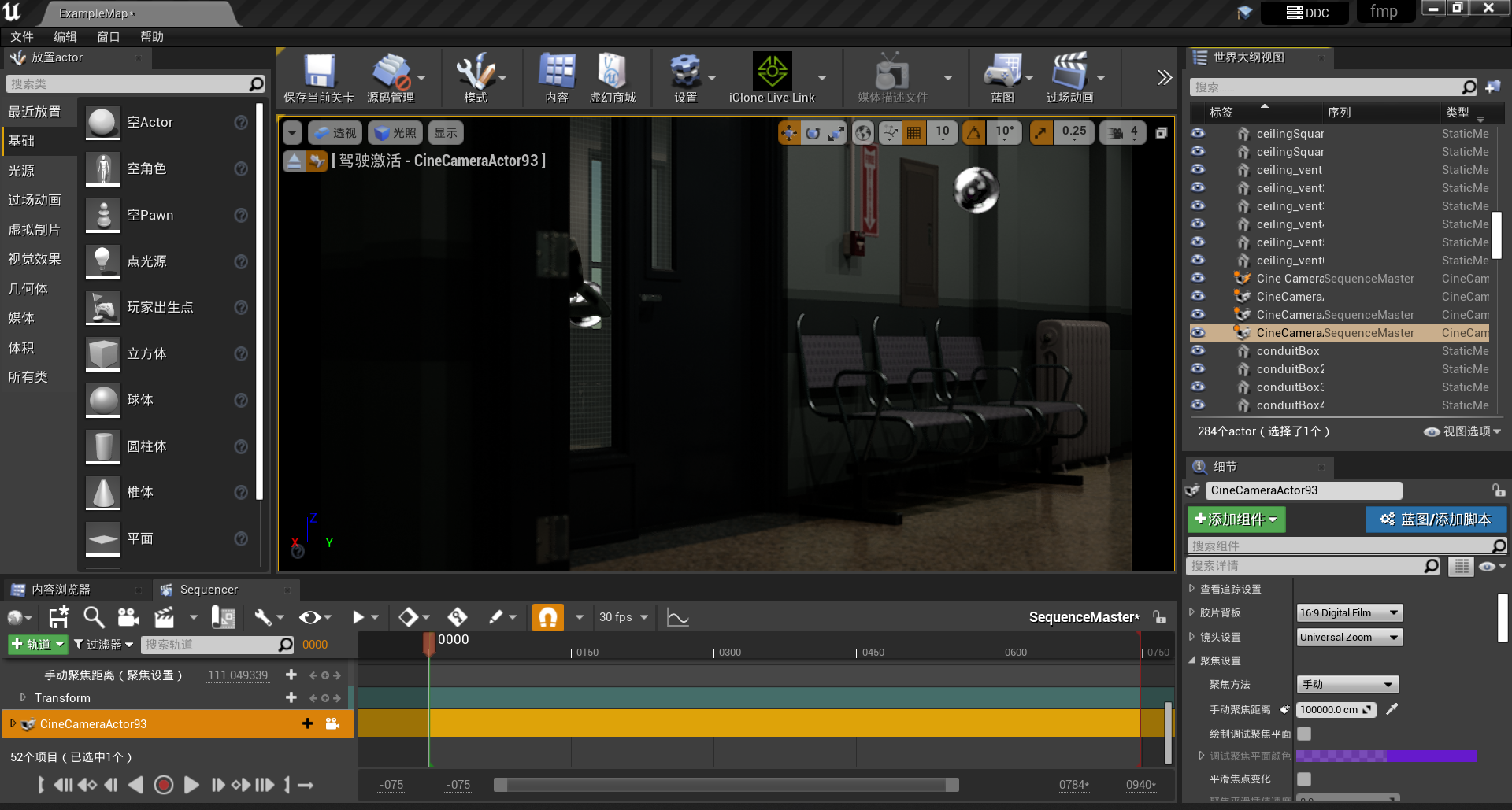Open the Sequencer curve editor icon

tap(677, 617)
